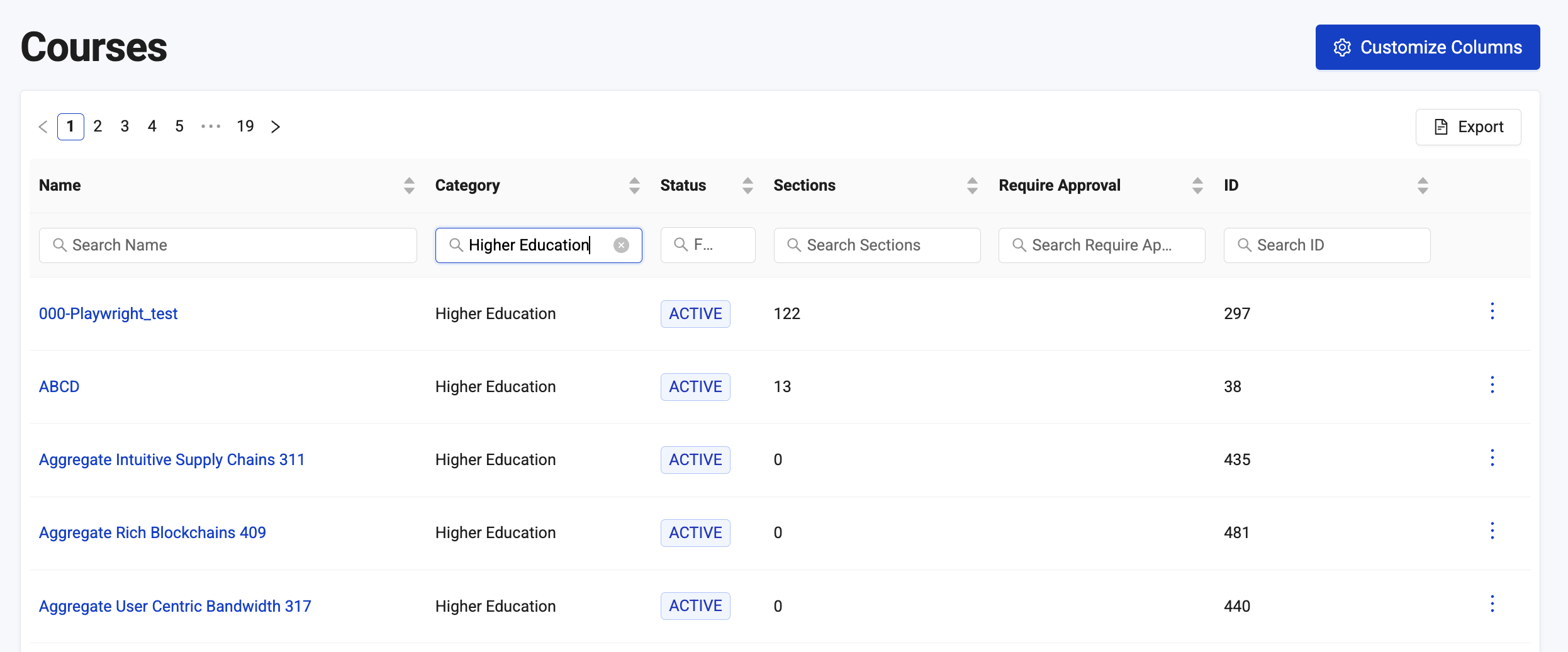Toggle sorting on the Status column
The image size is (1568, 652).
point(748,186)
